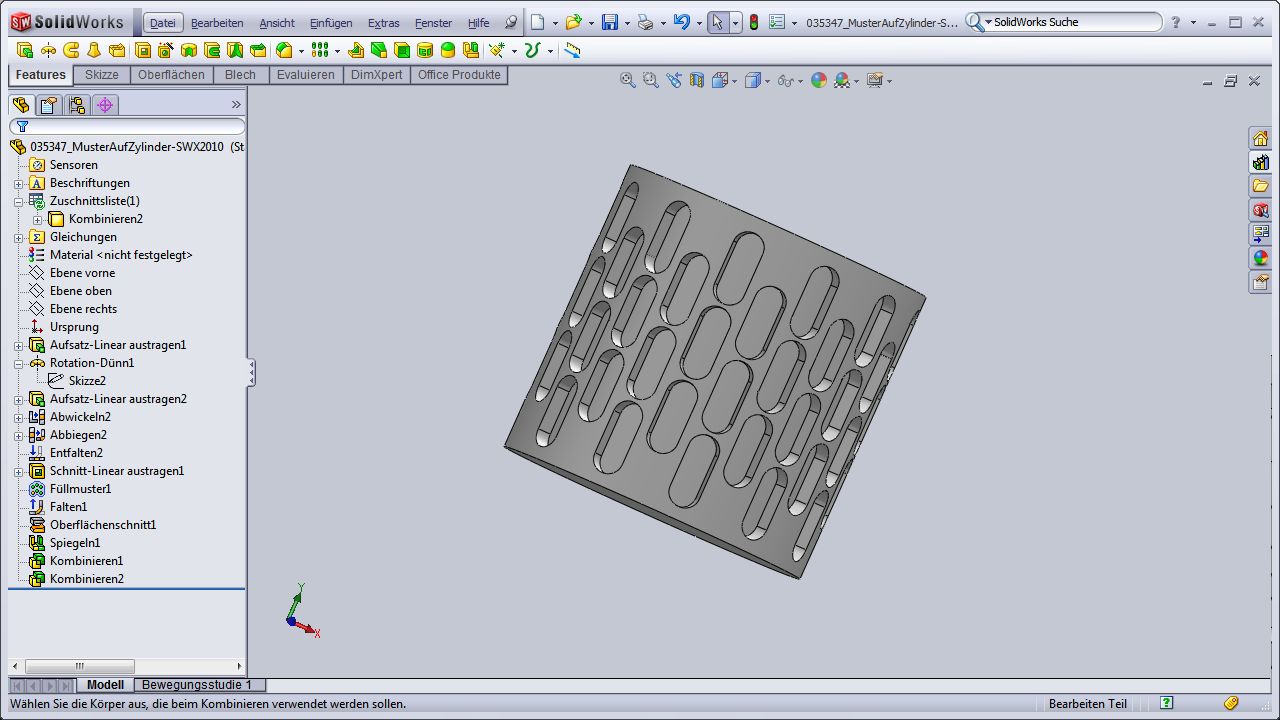1280x720 pixels.
Task: Select Füllmuster1 in the feature tree
Action: coord(80,489)
